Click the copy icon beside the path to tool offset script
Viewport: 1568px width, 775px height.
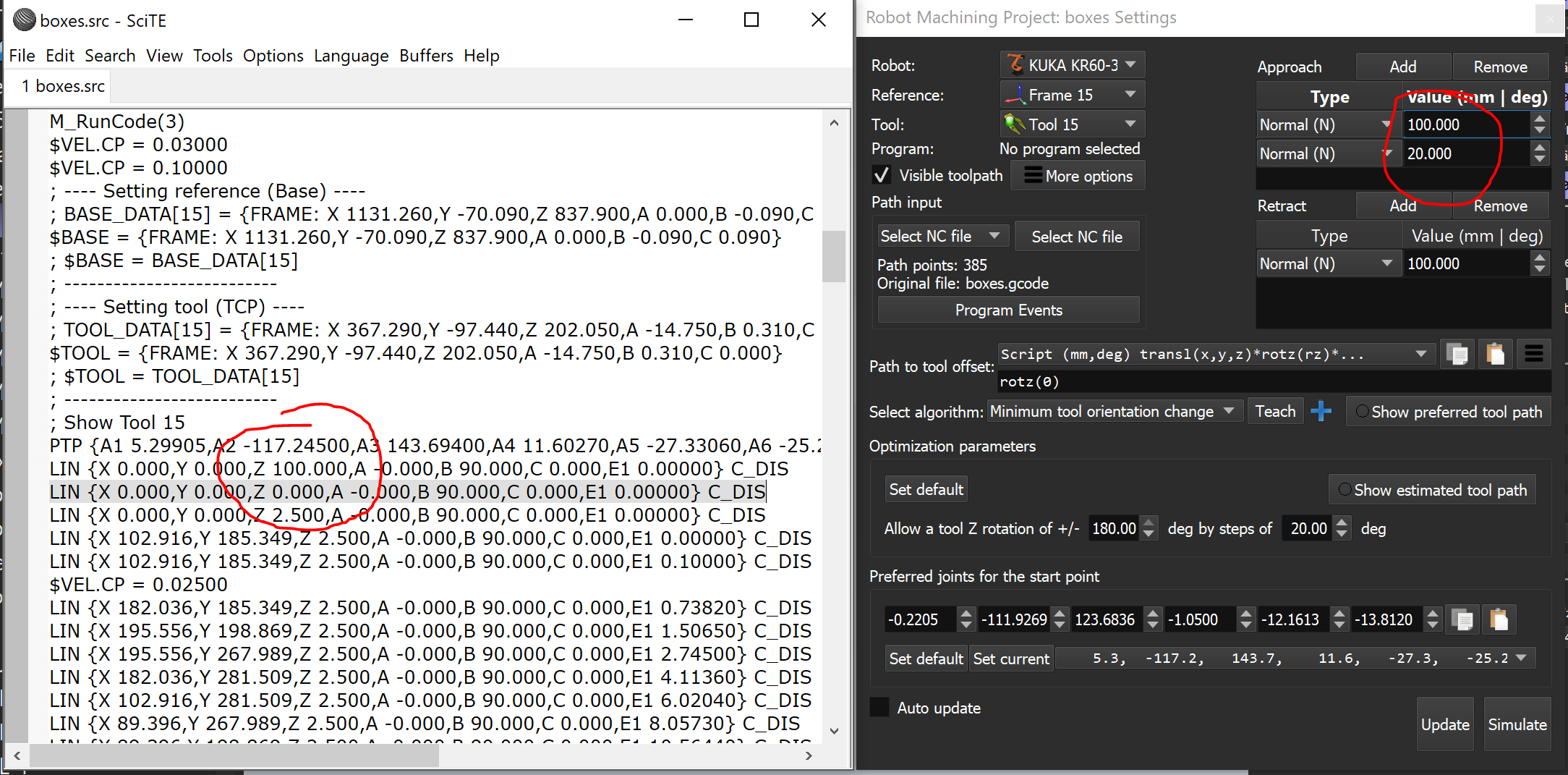point(1457,355)
